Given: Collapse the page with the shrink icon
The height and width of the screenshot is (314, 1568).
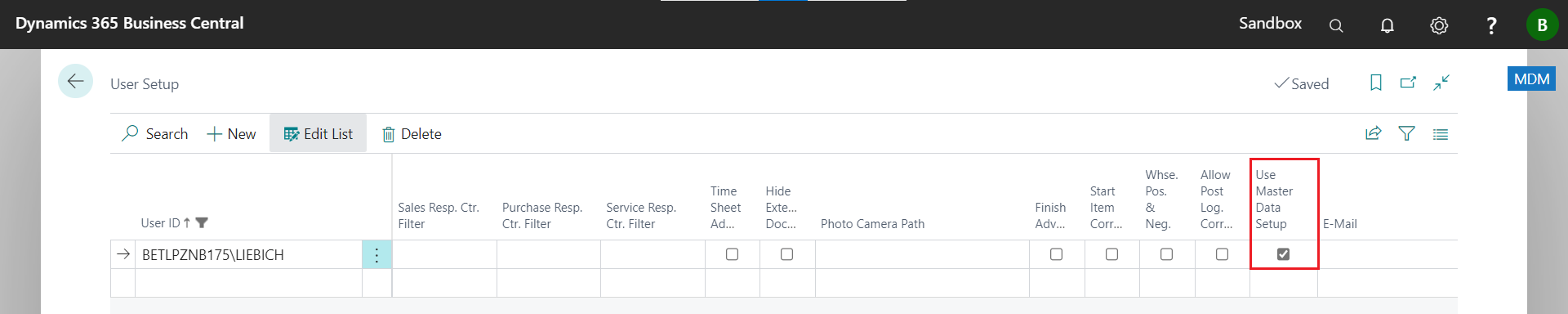Looking at the screenshot, I should (x=1441, y=83).
